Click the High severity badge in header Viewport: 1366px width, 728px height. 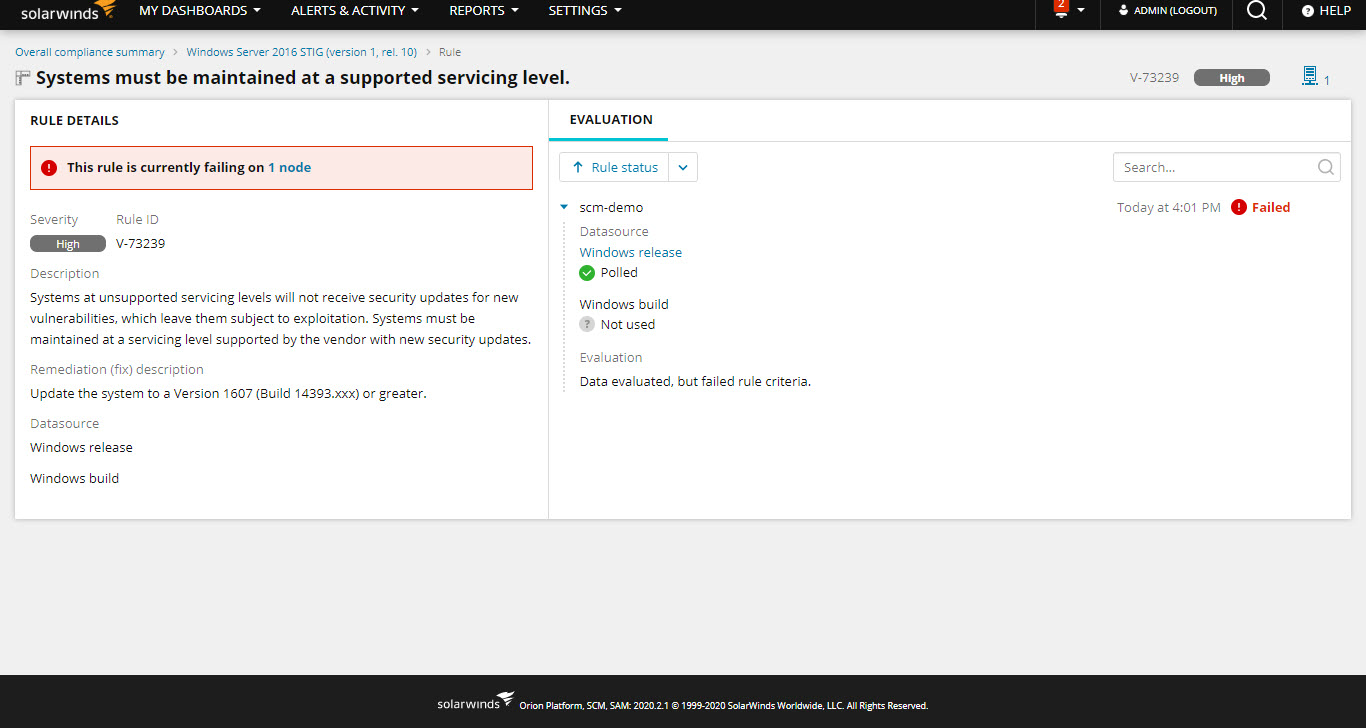pos(1232,78)
